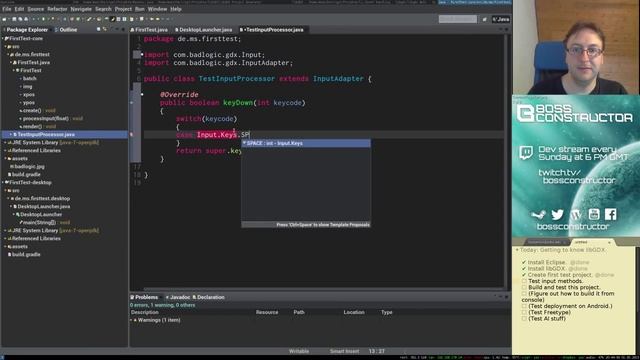Screen dimensions: 640x360
Task: Check the '(Test AI stuff)' checkbox
Action: (x=524, y=318)
